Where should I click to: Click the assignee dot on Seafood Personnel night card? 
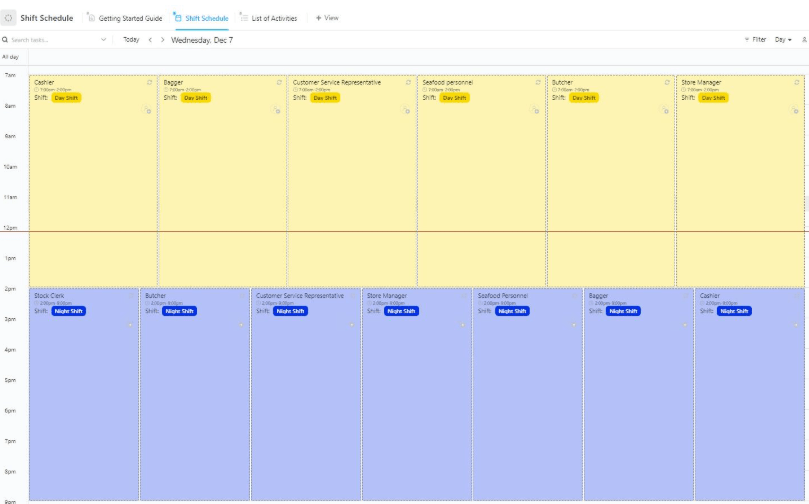click(x=574, y=325)
